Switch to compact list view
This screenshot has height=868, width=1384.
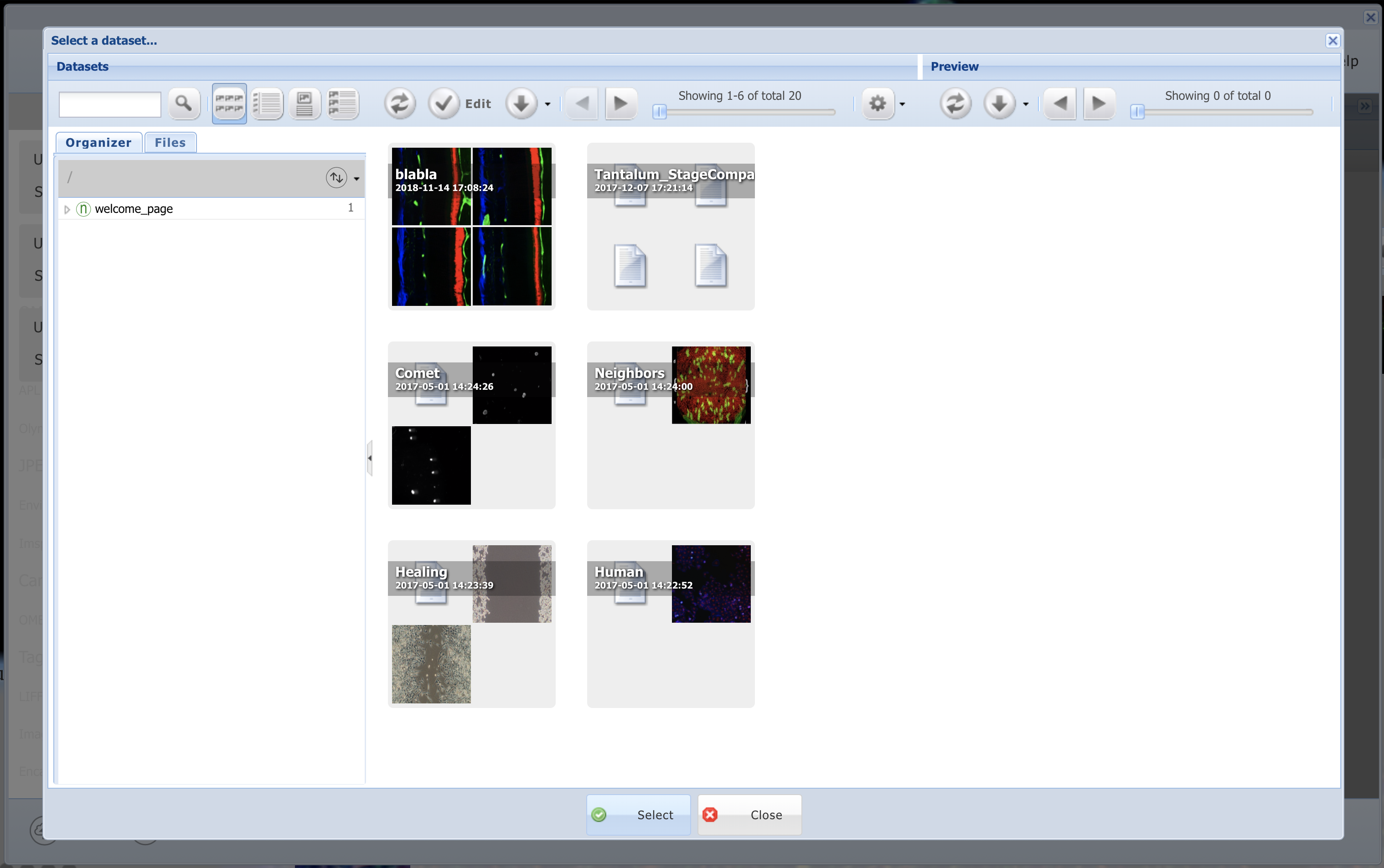(267, 104)
